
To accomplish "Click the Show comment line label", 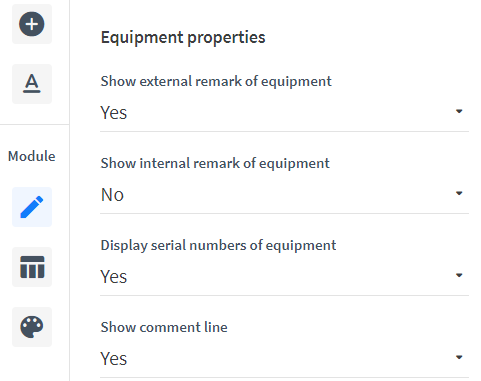I will click(x=164, y=327).
